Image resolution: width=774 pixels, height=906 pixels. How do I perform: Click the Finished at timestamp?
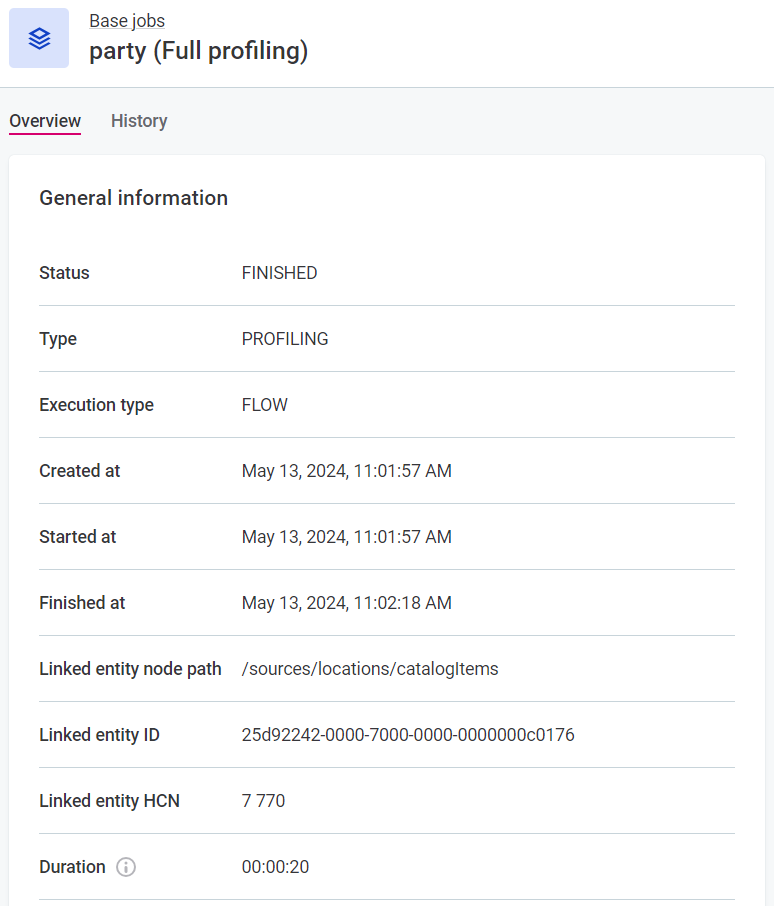(346, 602)
